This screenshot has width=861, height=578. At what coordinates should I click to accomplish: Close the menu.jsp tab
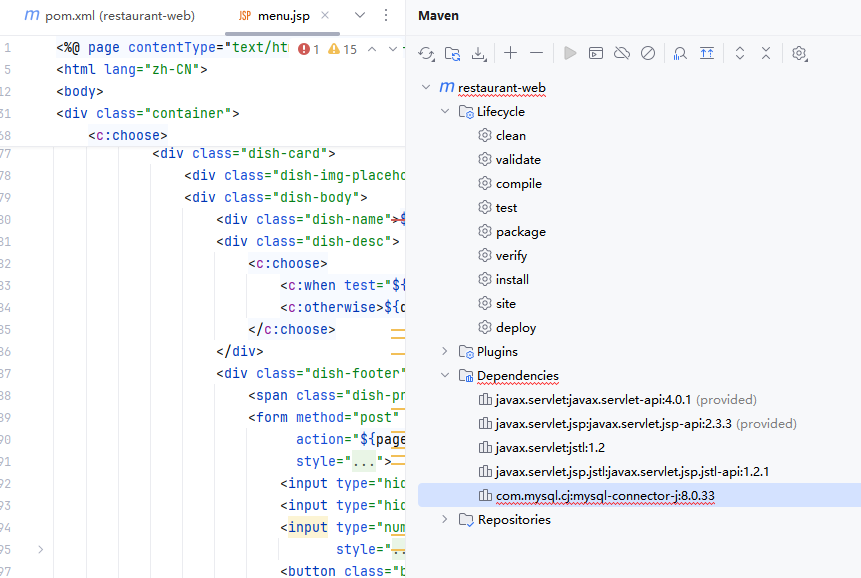[x=325, y=15]
